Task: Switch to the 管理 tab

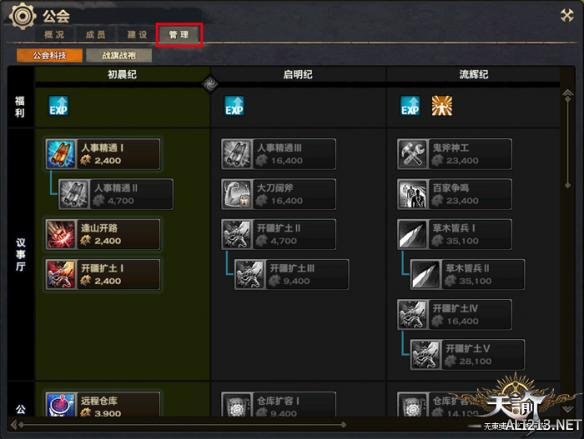Action: 179,35
